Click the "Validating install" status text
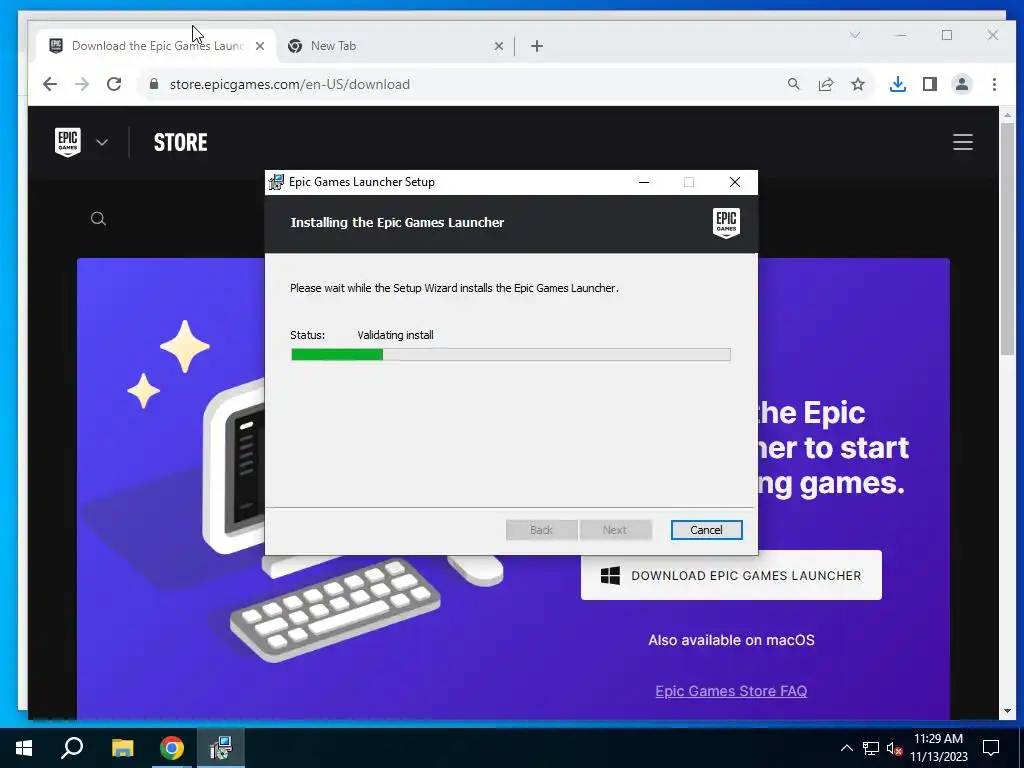This screenshot has height=768, width=1024. pos(395,335)
